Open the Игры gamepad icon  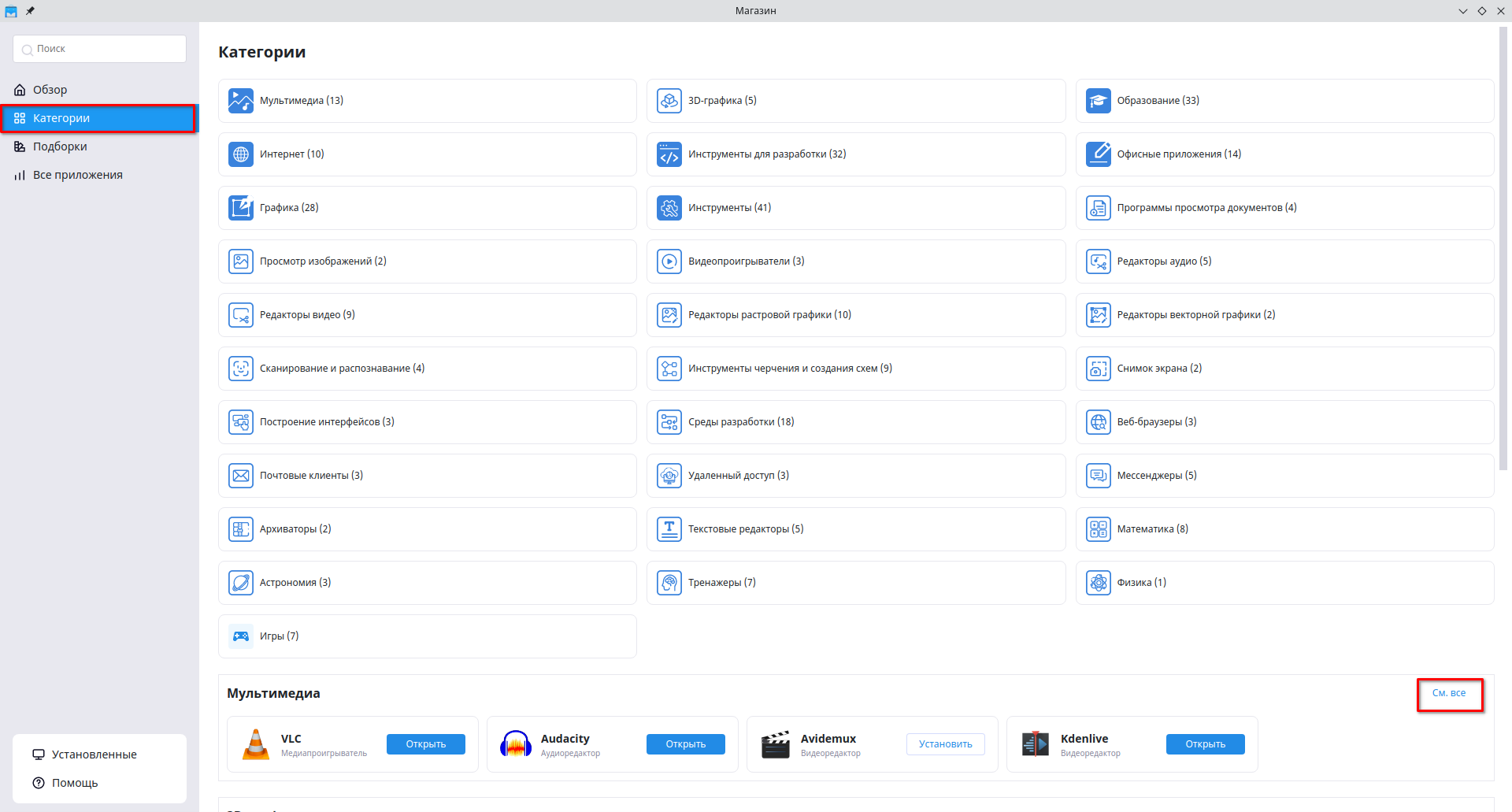pyautogui.click(x=241, y=636)
